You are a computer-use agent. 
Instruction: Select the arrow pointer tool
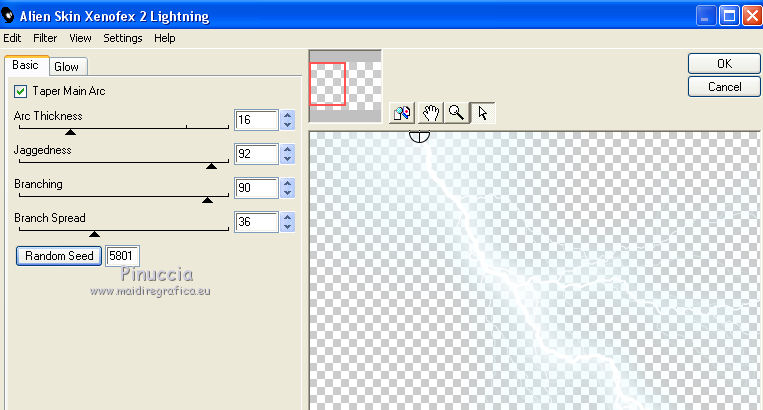point(483,113)
